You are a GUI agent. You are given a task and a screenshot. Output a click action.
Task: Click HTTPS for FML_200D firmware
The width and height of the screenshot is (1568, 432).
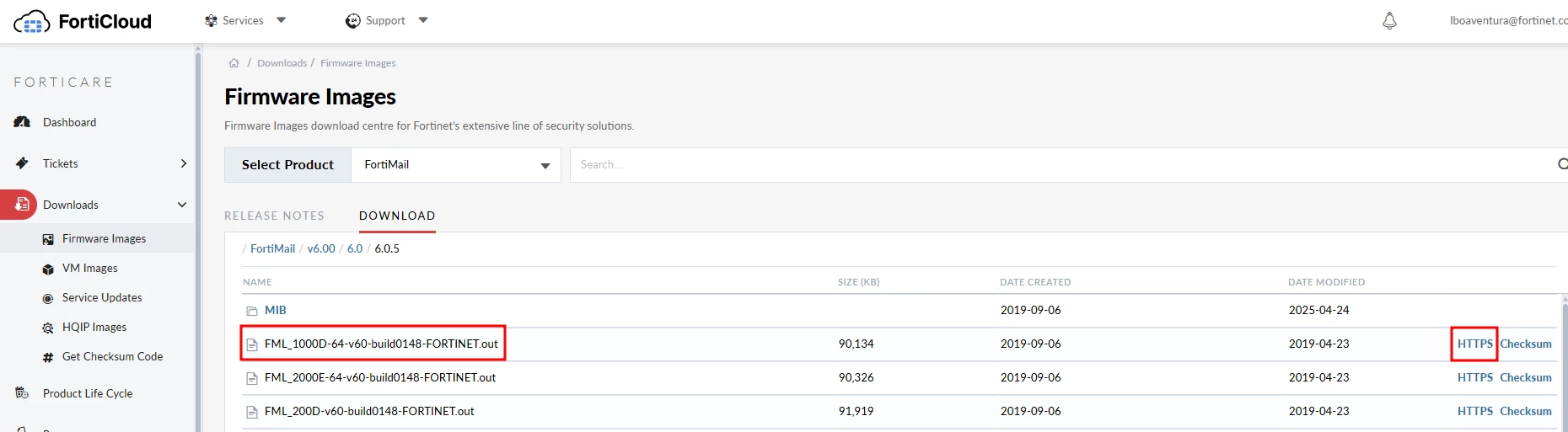tap(1475, 411)
